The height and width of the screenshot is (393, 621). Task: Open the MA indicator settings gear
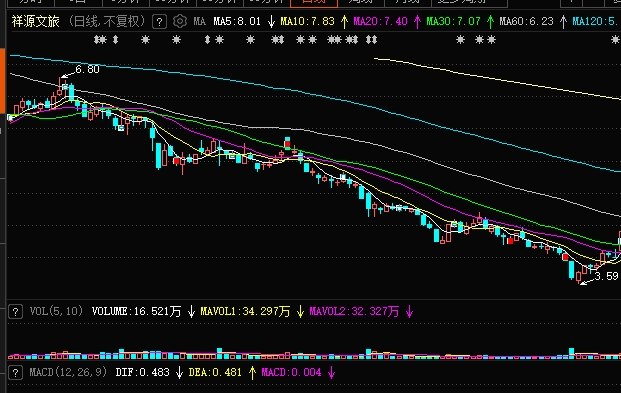(180, 21)
